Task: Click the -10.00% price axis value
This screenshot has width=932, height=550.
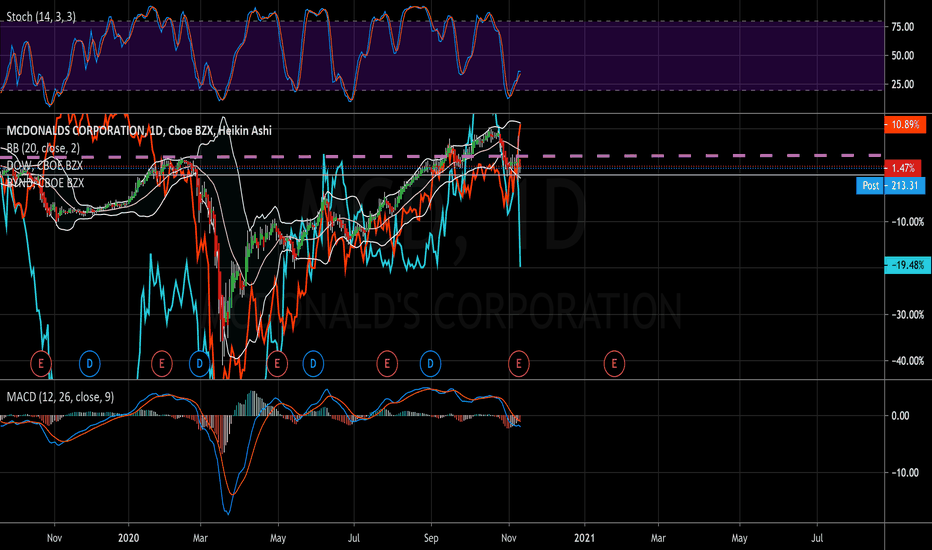Action: [908, 222]
